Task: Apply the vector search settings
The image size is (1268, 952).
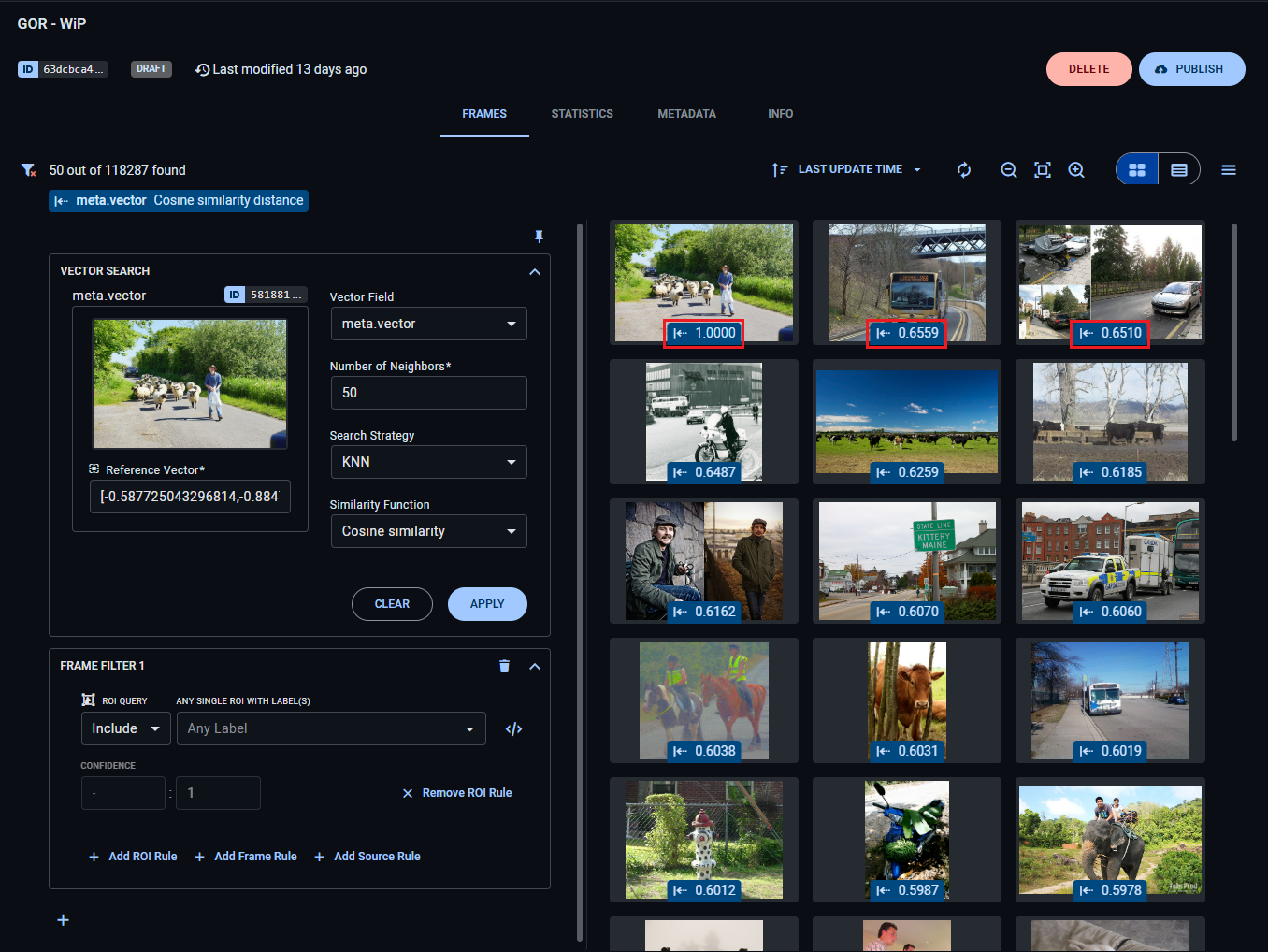Action: click(x=487, y=604)
